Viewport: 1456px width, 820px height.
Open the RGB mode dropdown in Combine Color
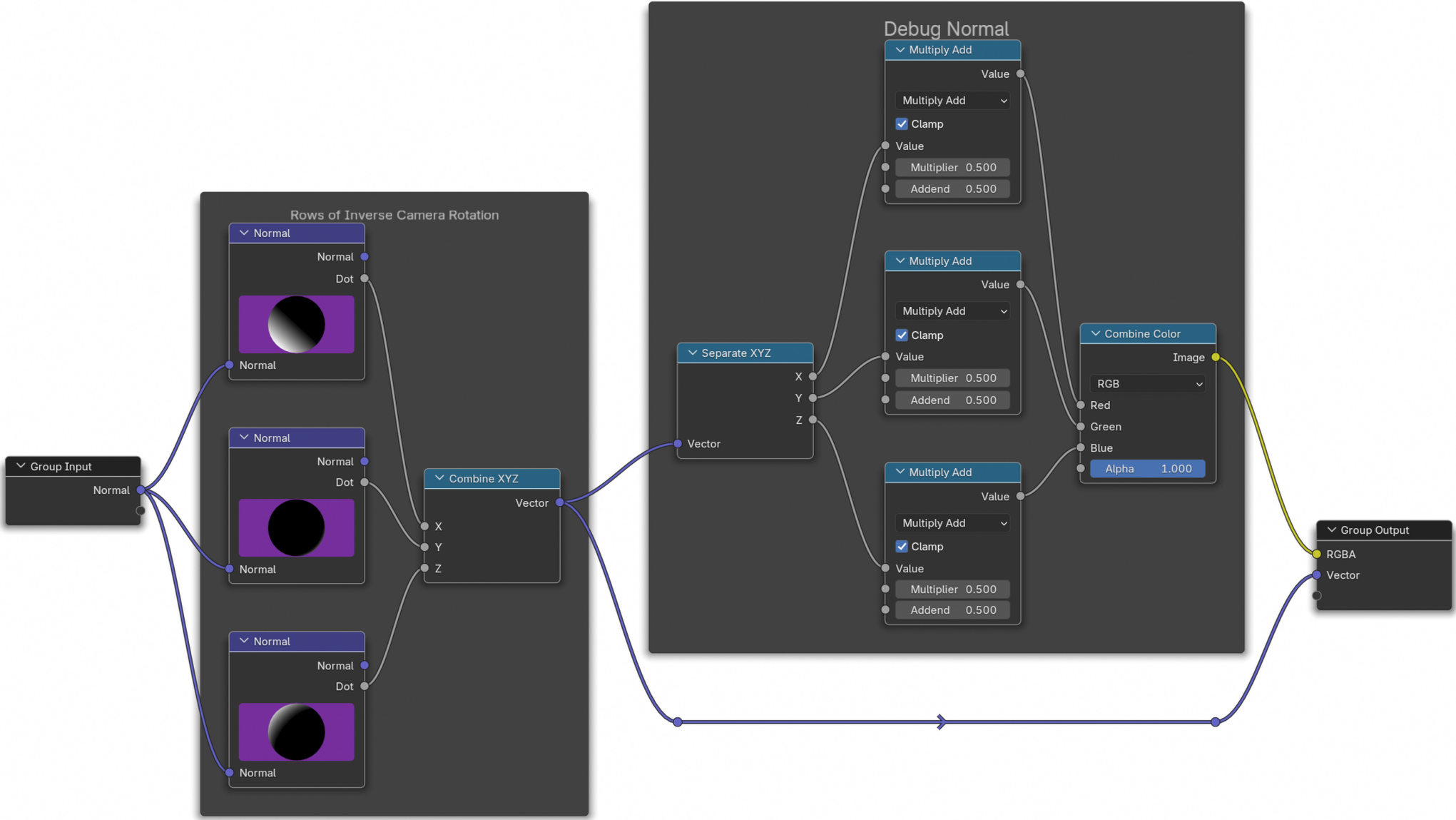1147,383
